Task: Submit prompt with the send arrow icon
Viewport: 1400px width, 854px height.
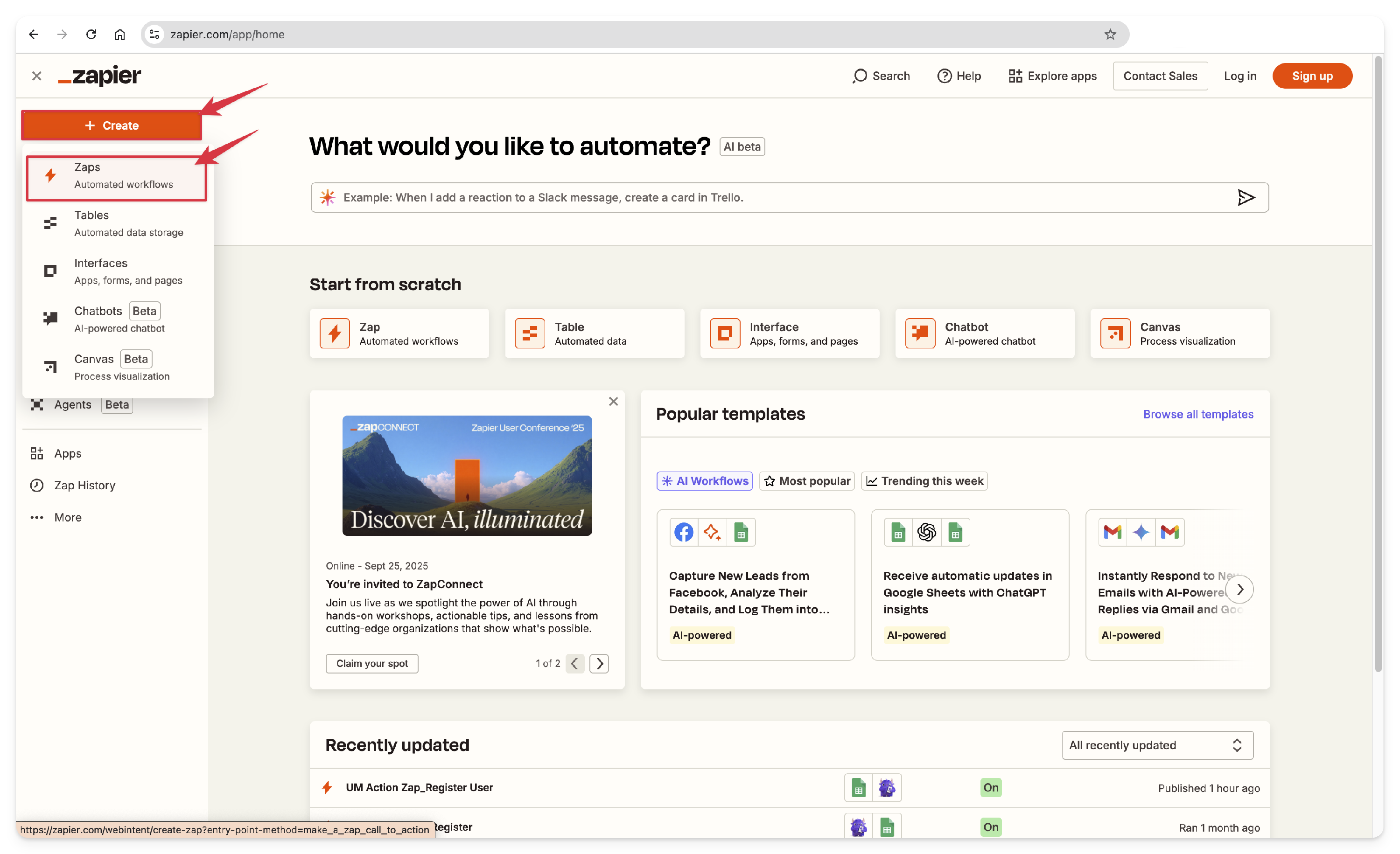Action: (1246, 197)
